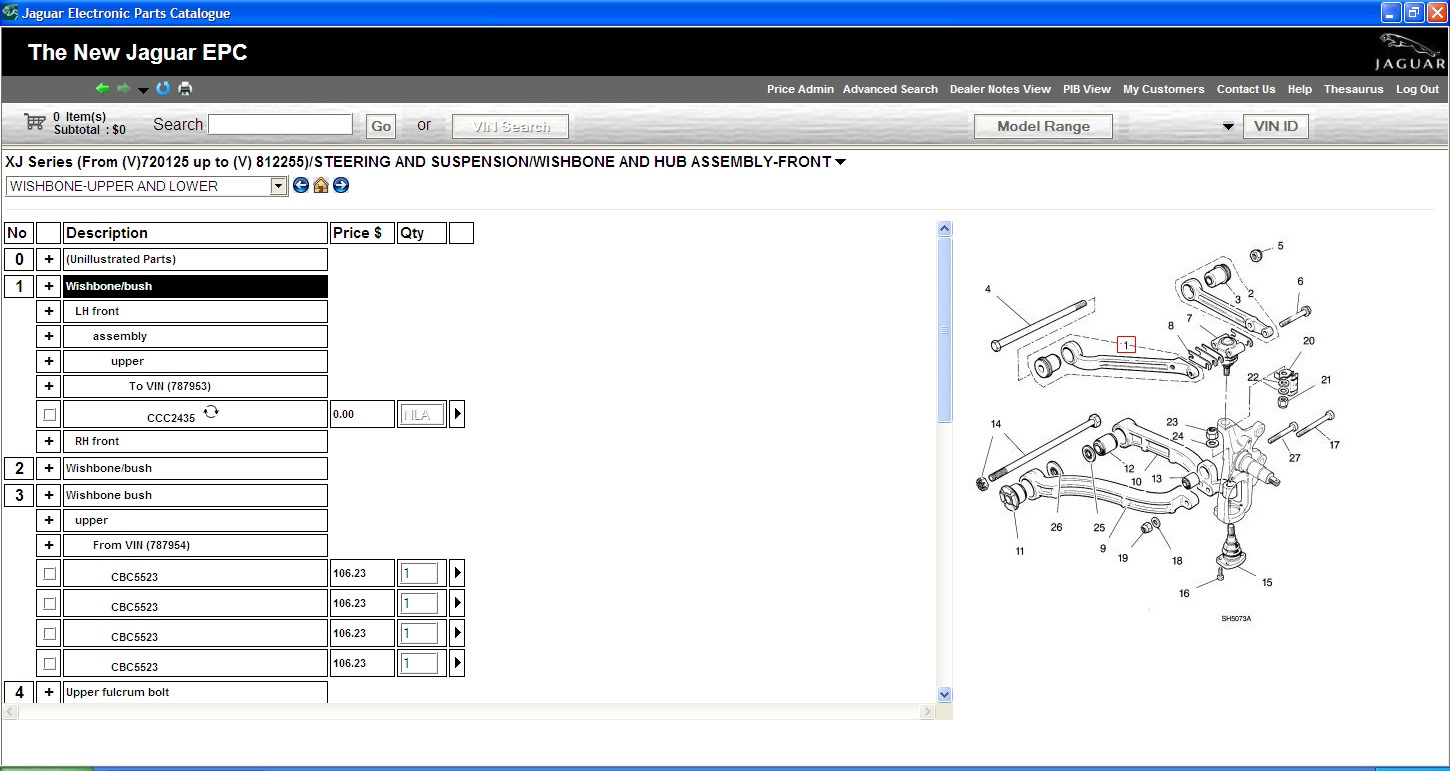Click the item number 0 cell
The height and width of the screenshot is (771, 1450).
coord(18,259)
